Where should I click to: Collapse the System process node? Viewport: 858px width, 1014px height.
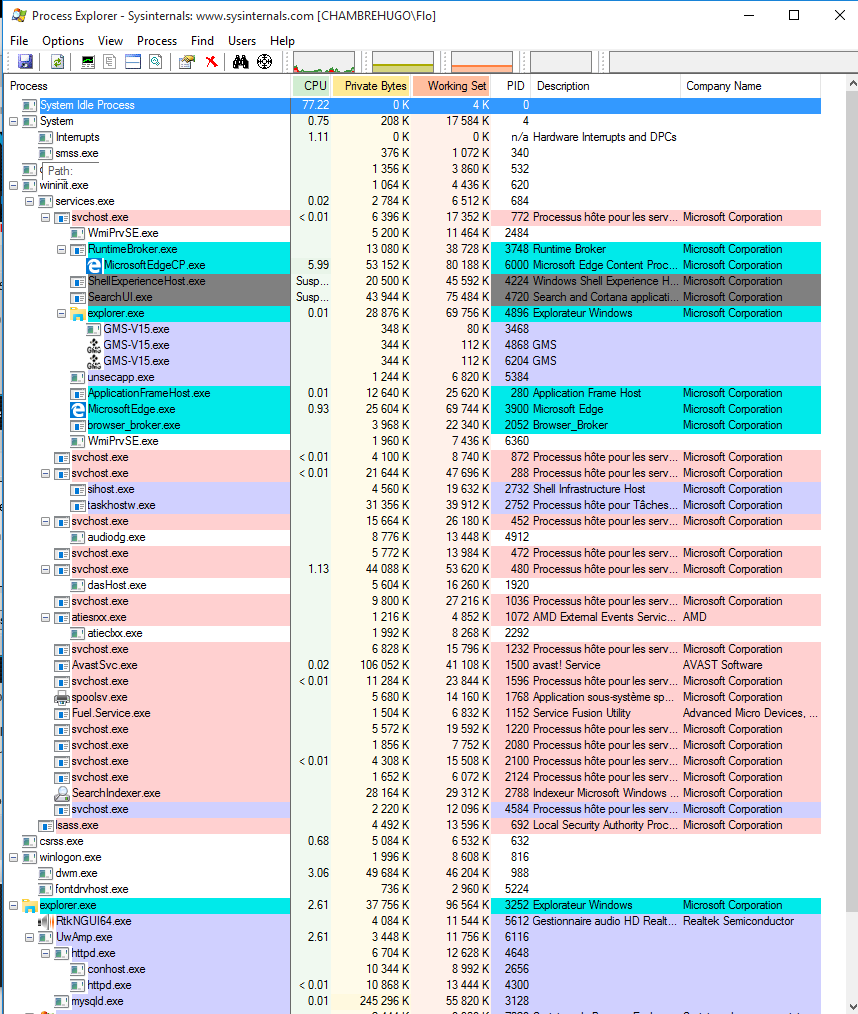click(14, 122)
